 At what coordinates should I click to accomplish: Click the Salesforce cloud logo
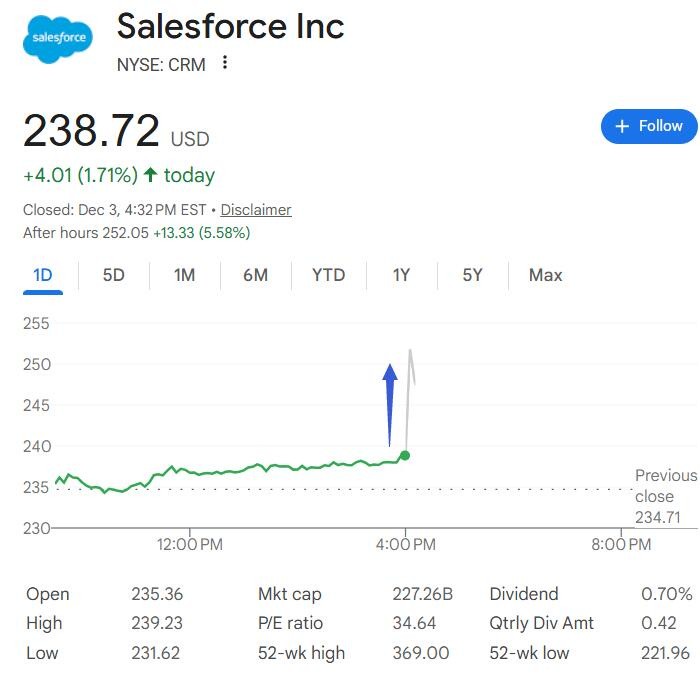[x=56, y=38]
